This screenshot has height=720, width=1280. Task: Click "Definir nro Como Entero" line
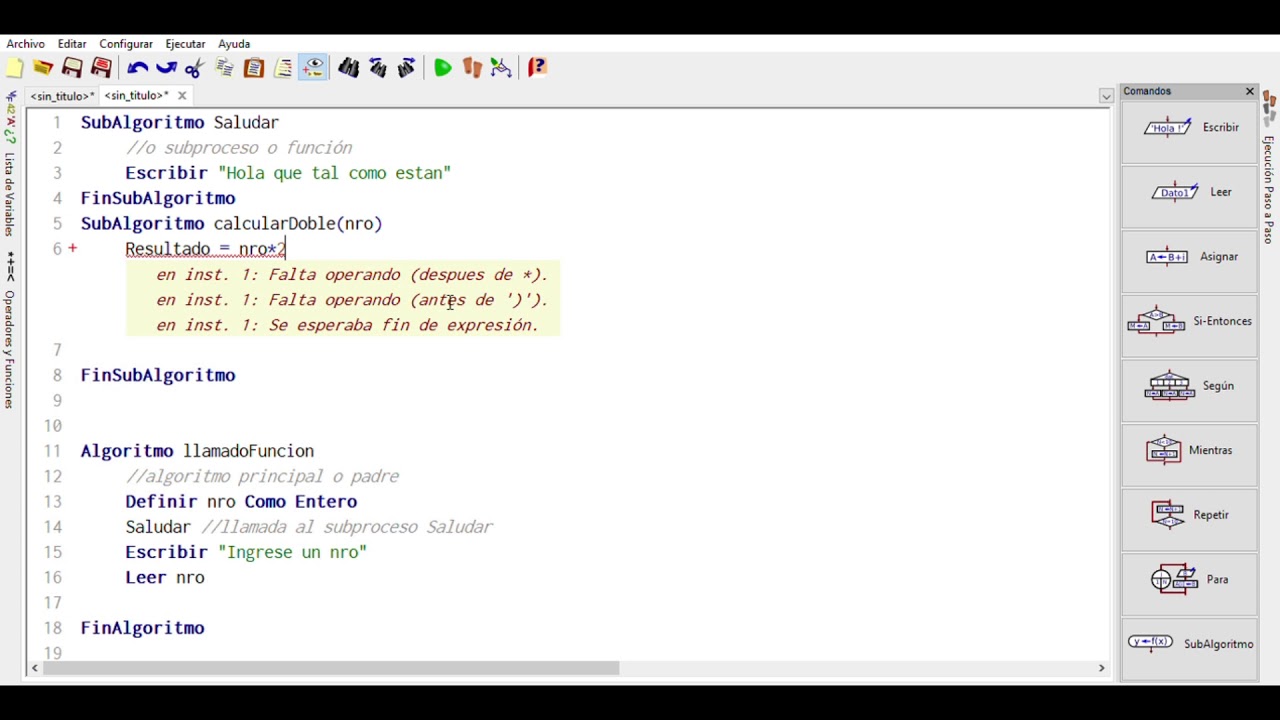241,502
